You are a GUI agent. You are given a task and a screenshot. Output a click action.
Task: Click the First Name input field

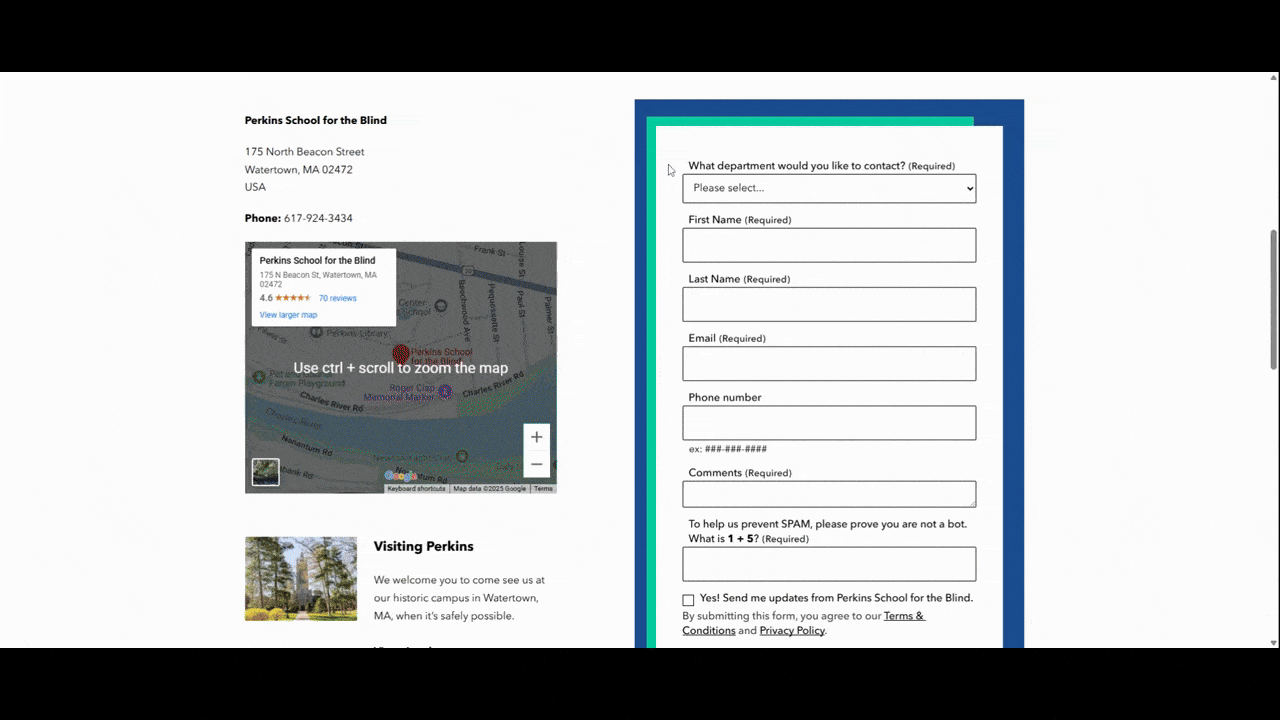pyautogui.click(x=829, y=245)
